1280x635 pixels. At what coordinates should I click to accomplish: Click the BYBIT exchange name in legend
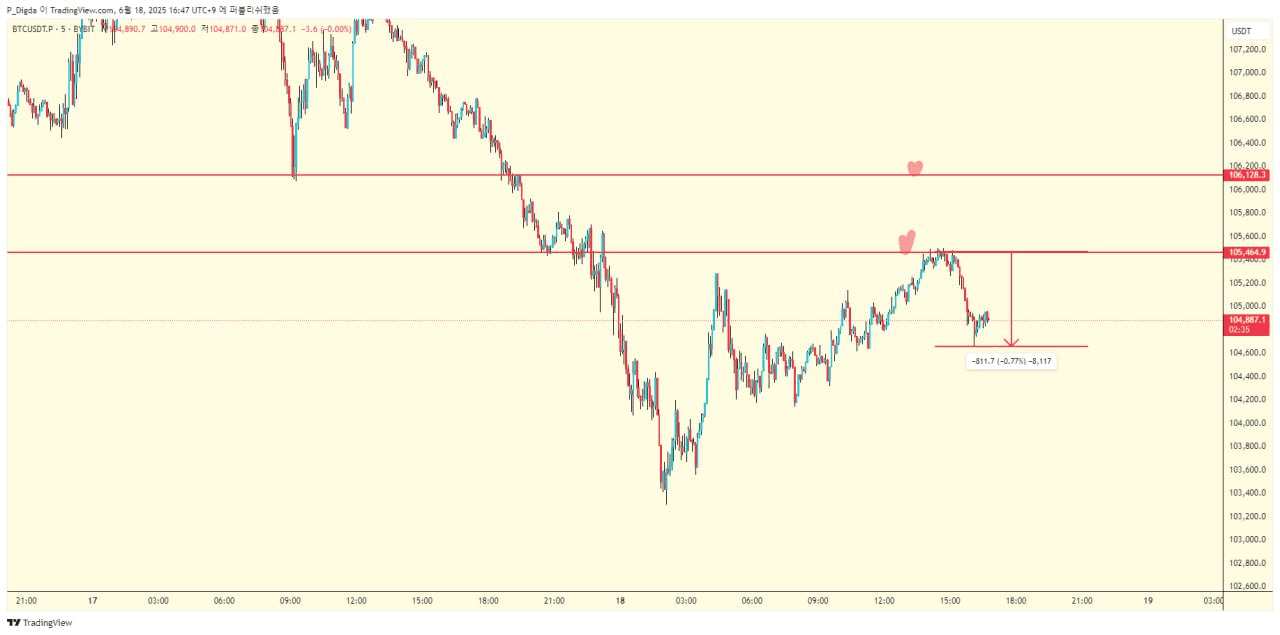point(84,29)
